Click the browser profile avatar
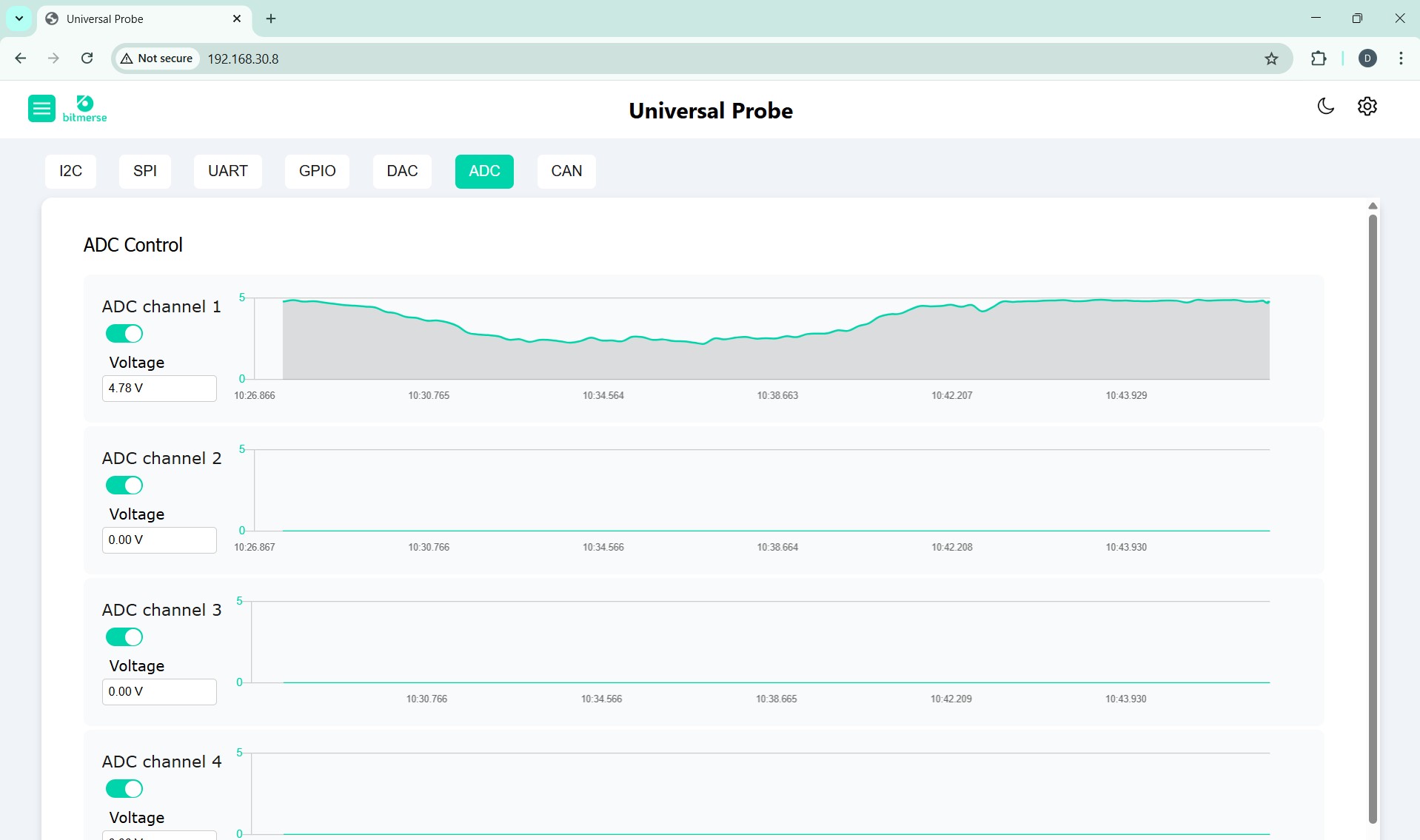1420x840 pixels. [1367, 58]
